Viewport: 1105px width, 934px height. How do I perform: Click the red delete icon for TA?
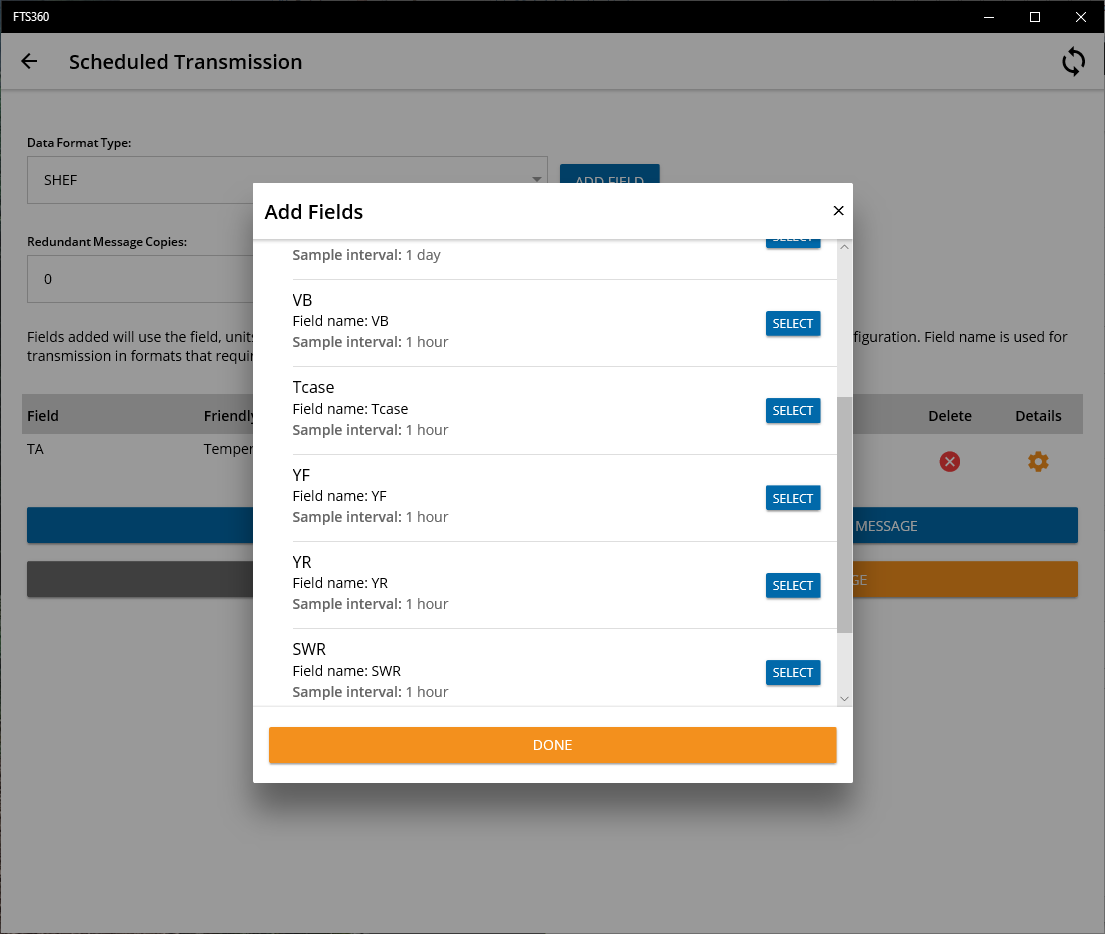949,462
